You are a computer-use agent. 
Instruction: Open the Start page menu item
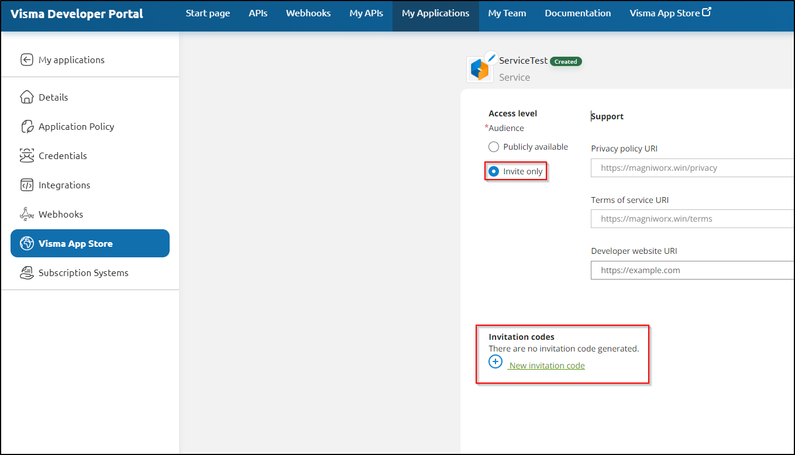207,13
